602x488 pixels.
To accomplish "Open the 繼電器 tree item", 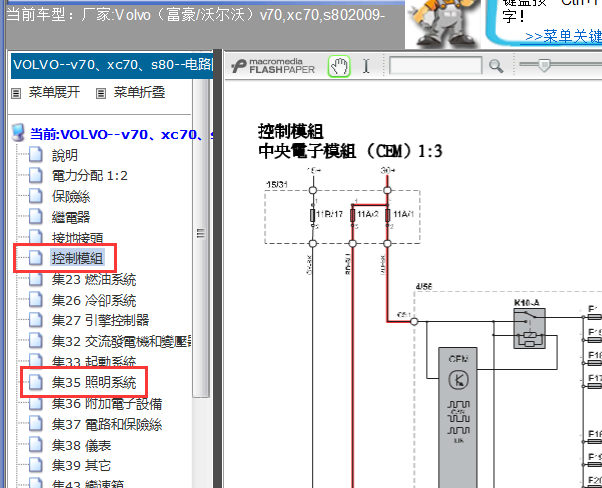I will (x=71, y=217).
